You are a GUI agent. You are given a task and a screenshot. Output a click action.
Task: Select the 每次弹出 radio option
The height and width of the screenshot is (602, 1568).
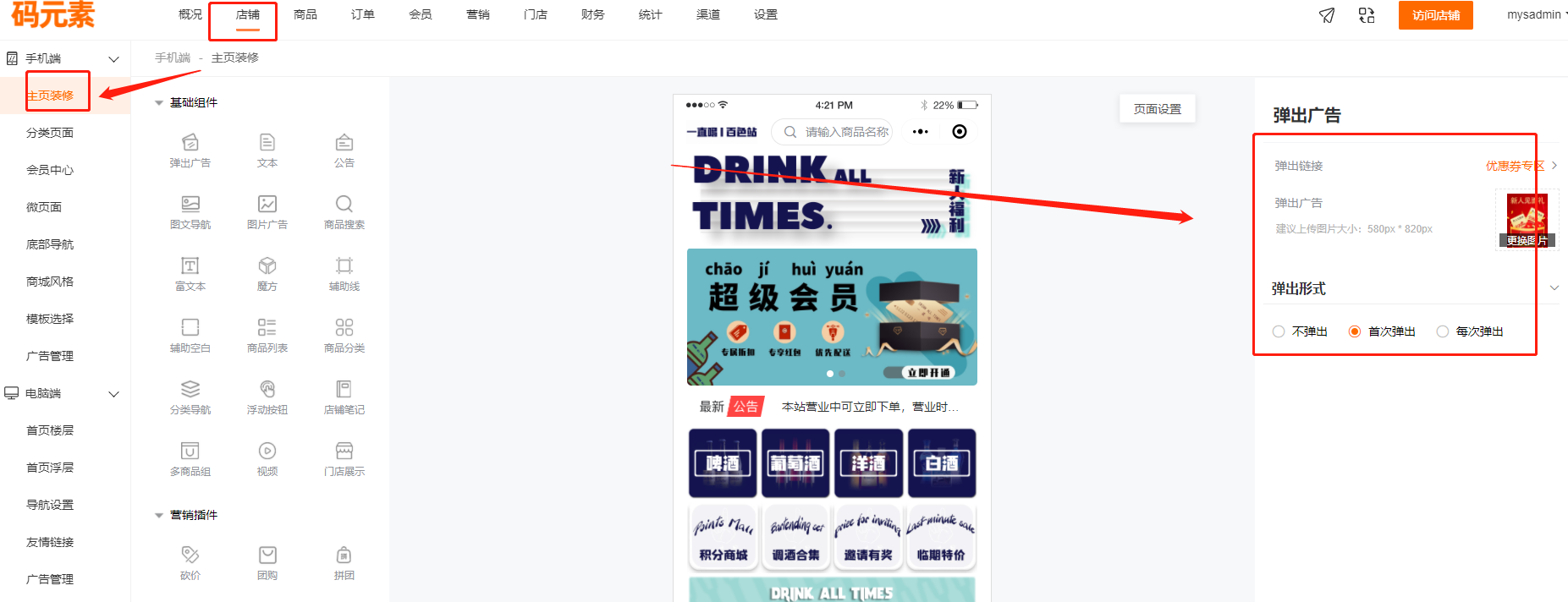click(x=1443, y=331)
